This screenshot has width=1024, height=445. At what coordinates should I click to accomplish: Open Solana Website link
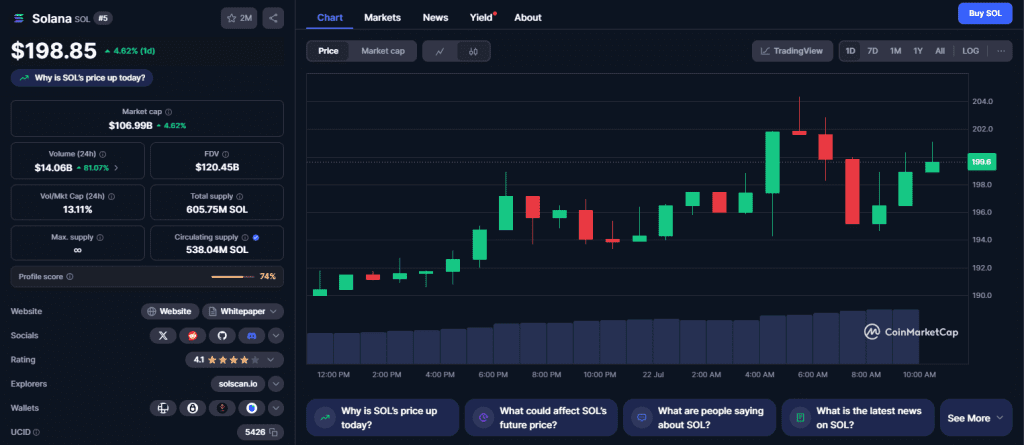click(170, 312)
